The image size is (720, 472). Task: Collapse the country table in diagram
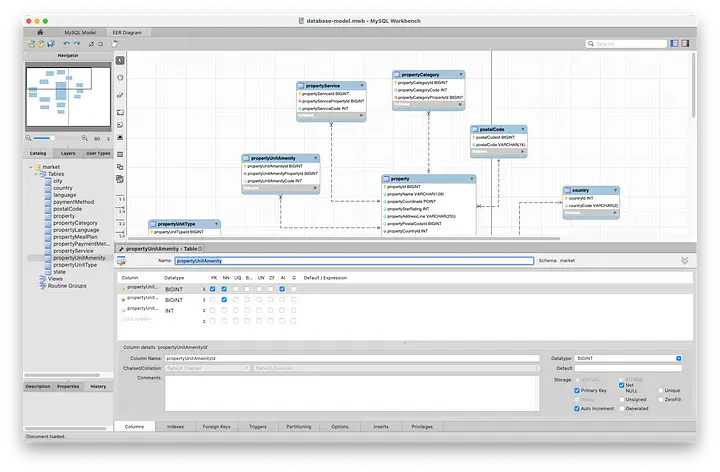click(x=615, y=190)
